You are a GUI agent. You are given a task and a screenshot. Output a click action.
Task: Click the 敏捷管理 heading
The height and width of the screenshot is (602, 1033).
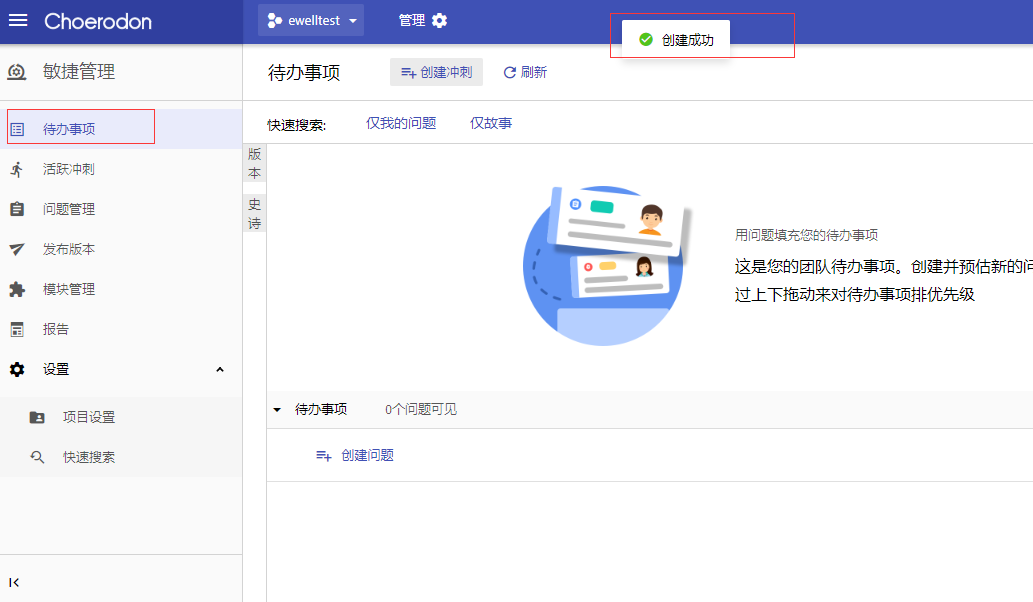79,71
